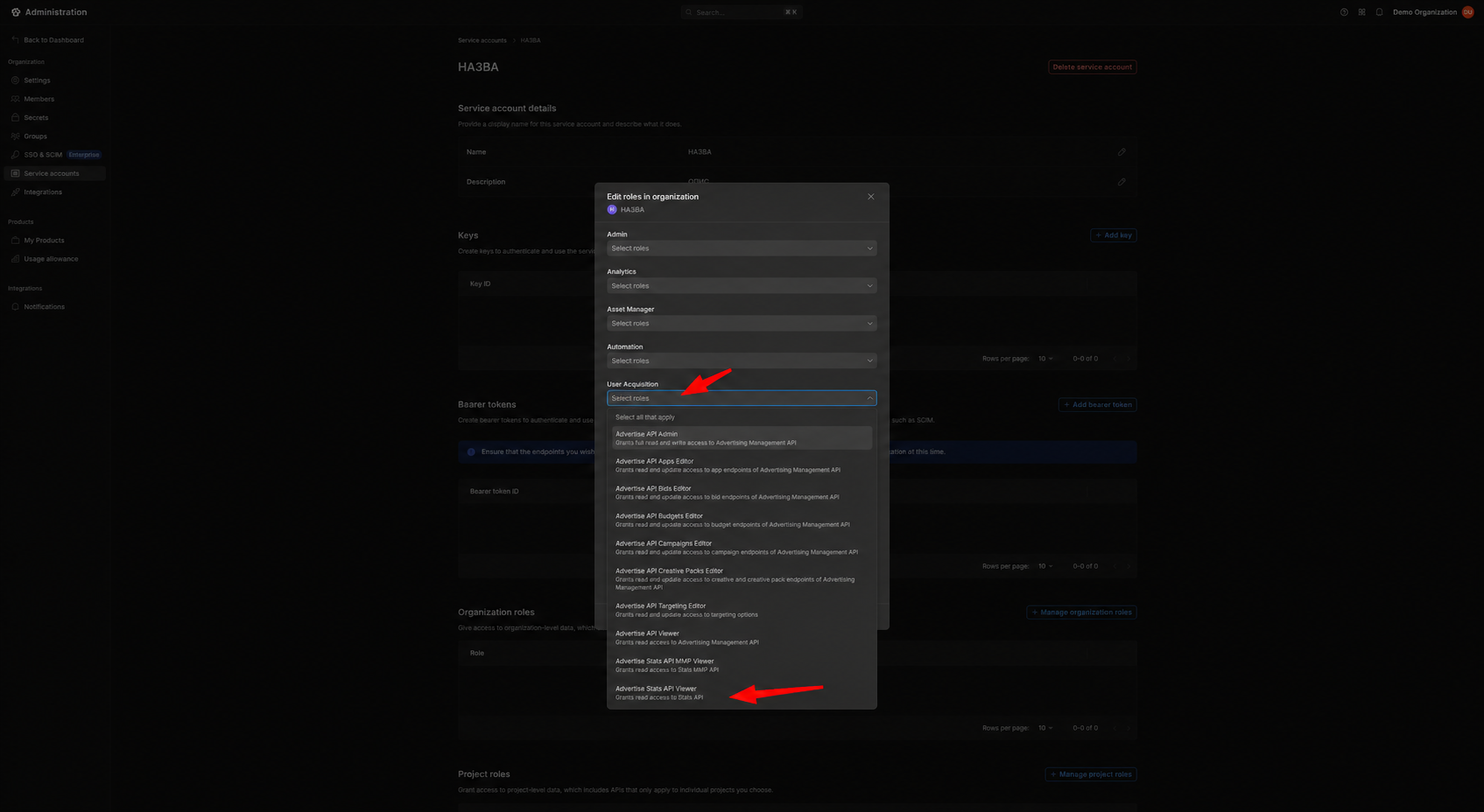Pick the Advertise API Bids Editor role
Screen dimensions: 1484x812
(x=742, y=493)
